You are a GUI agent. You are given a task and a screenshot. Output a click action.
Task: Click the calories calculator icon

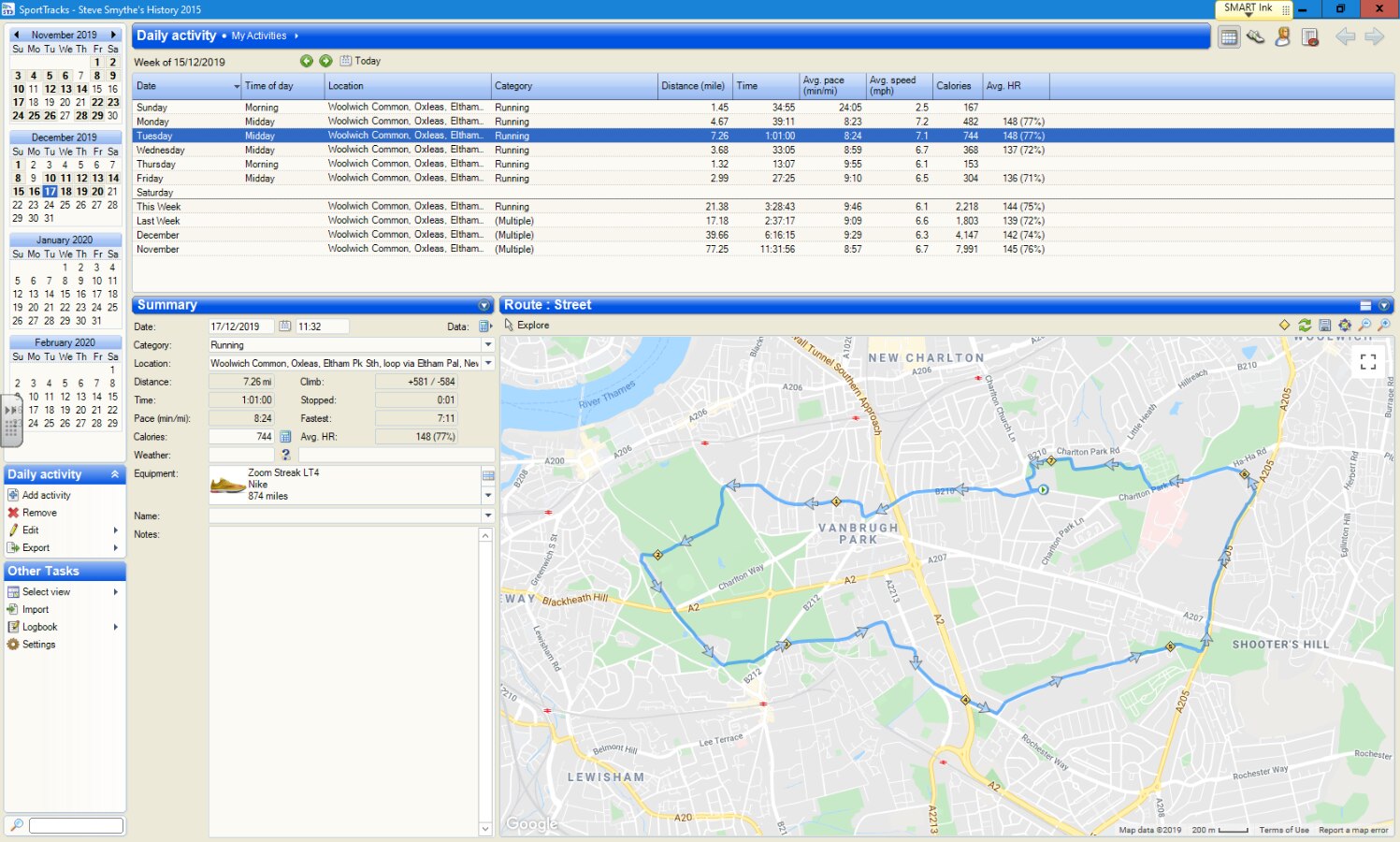(x=285, y=437)
